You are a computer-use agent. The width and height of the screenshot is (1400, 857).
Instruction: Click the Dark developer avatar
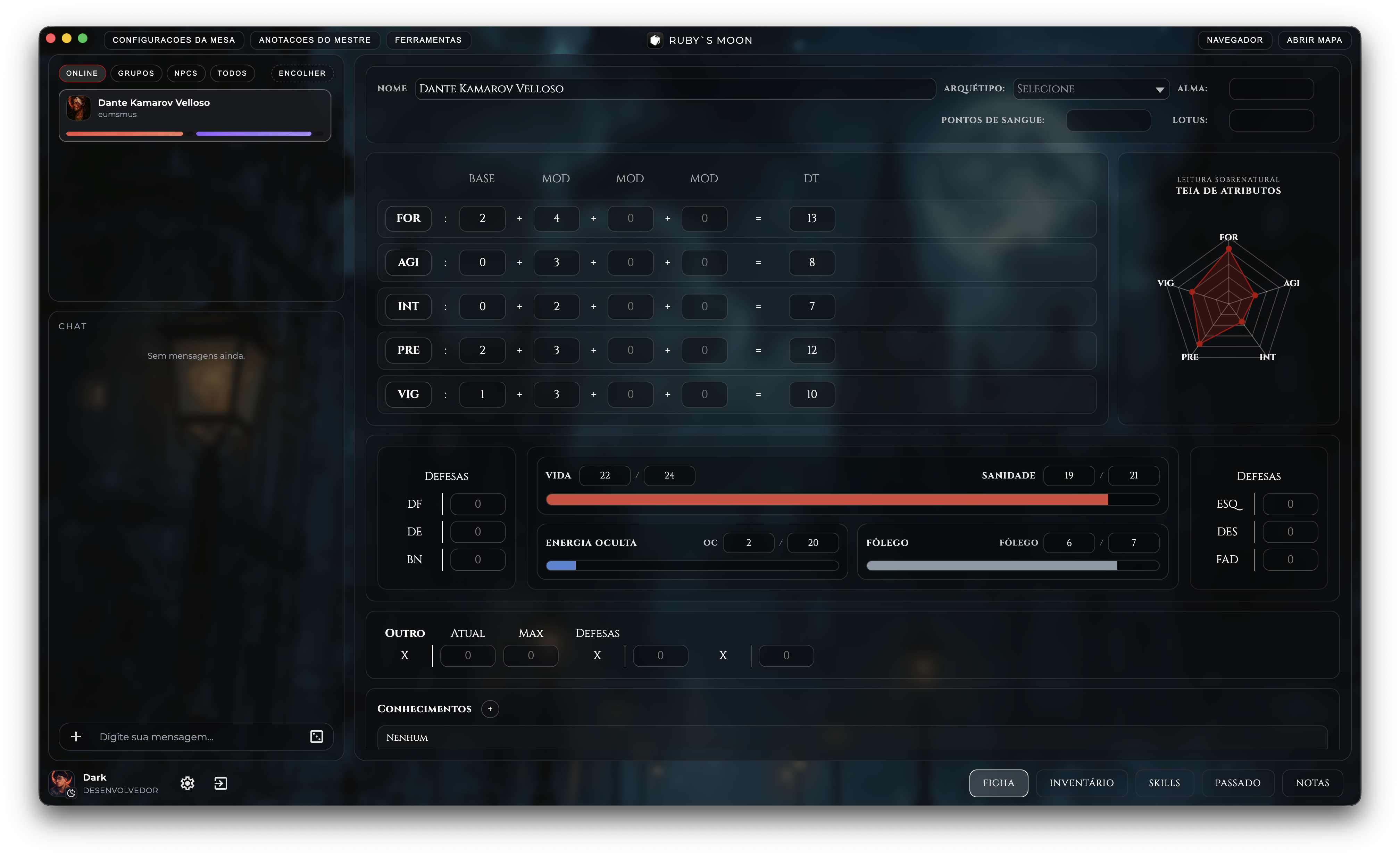coord(61,783)
